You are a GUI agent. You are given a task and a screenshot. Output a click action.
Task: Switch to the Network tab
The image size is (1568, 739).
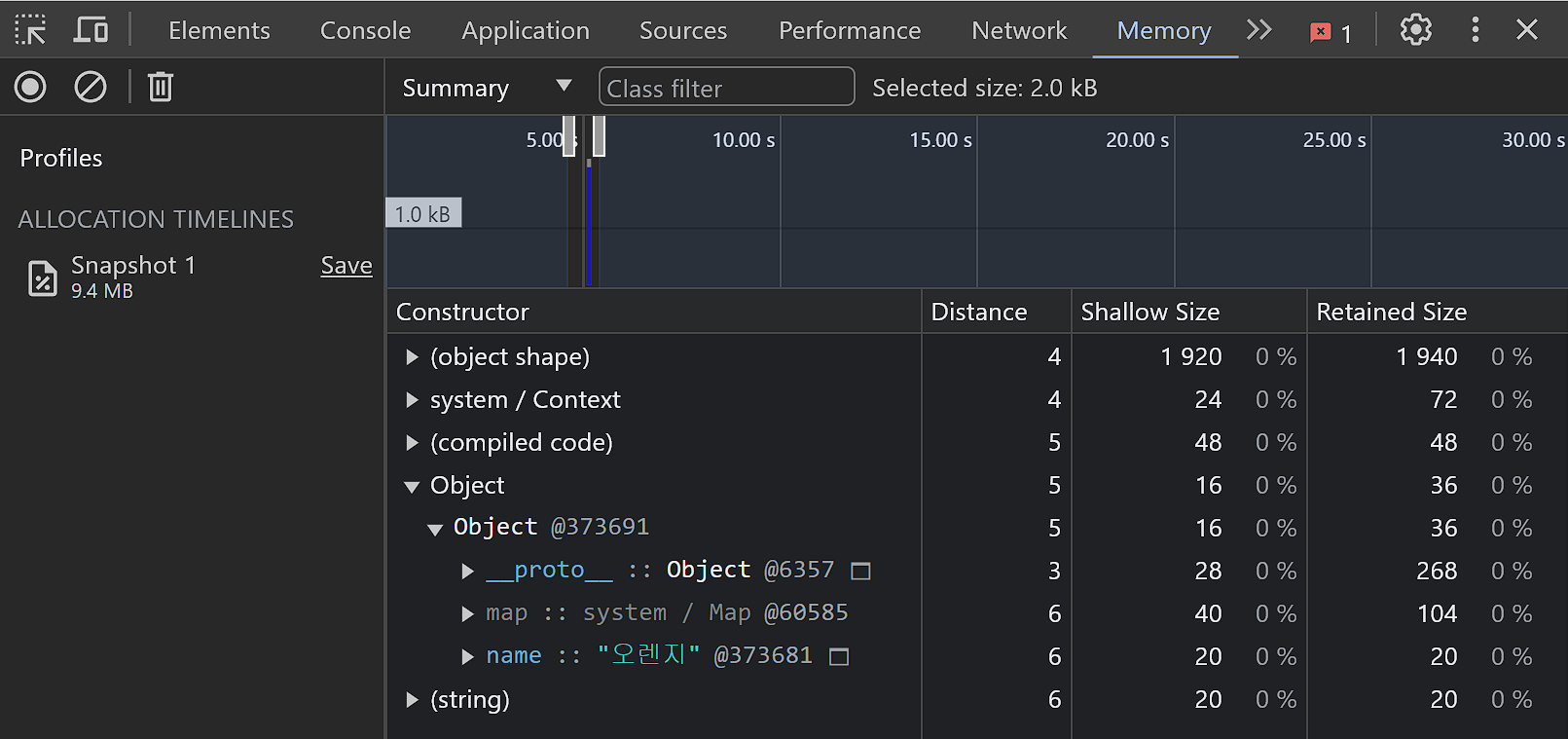click(1019, 30)
